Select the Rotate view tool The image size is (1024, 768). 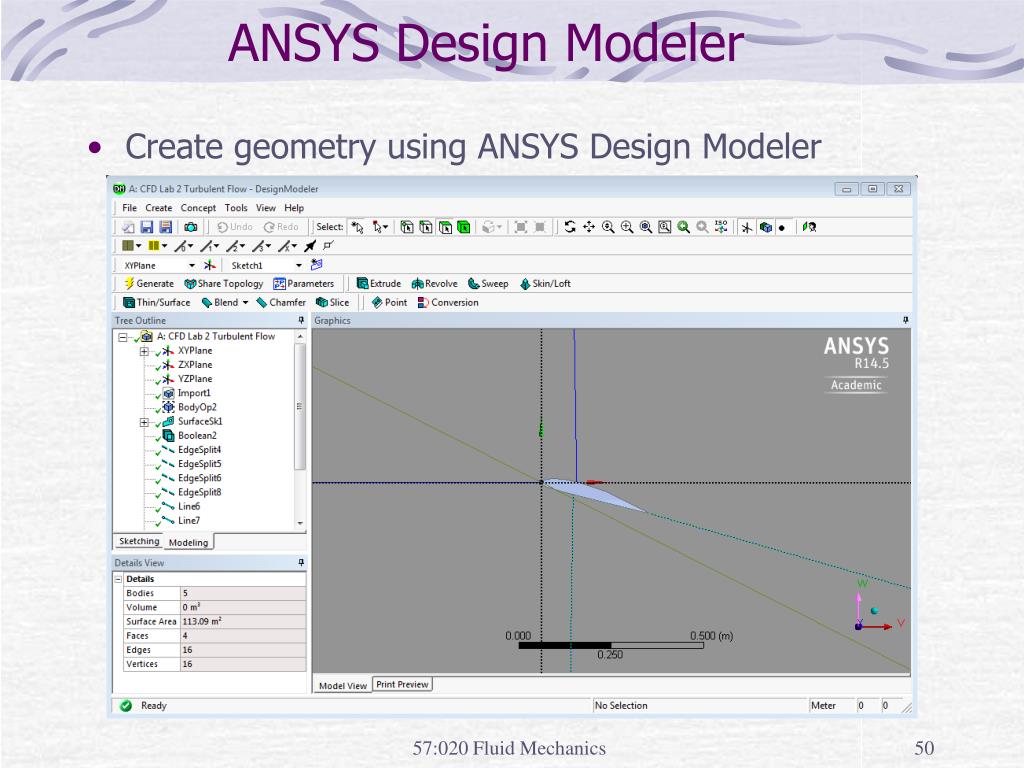(x=569, y=227)
